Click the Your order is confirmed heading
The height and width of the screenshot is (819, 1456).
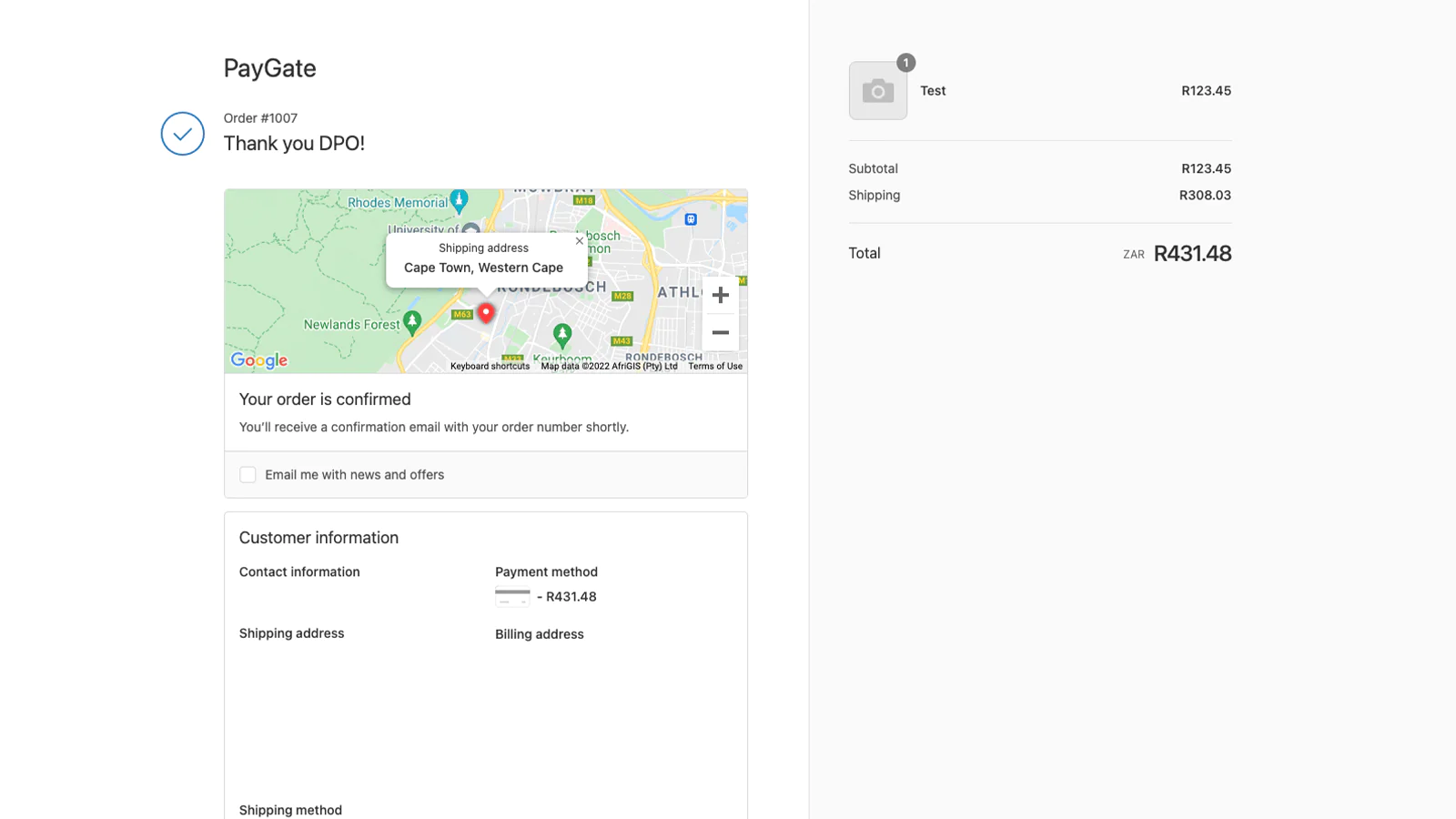325,399
